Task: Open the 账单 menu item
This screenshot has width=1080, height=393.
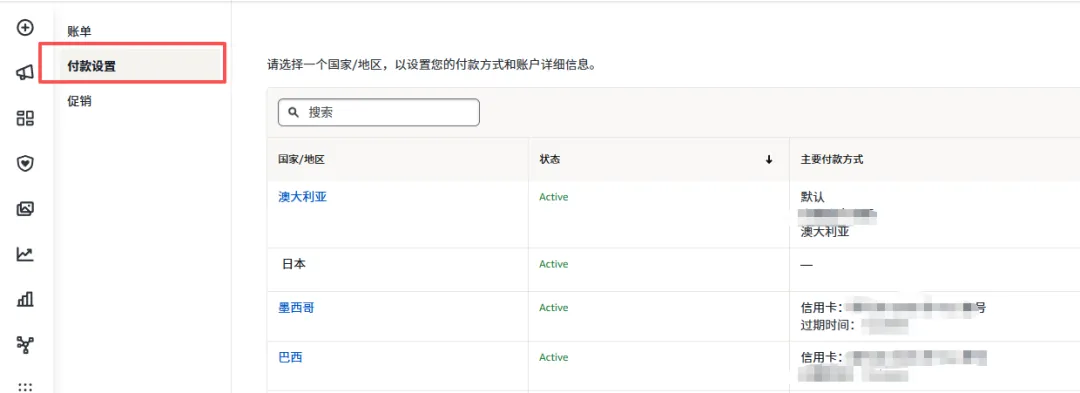Action: [79, 31]
